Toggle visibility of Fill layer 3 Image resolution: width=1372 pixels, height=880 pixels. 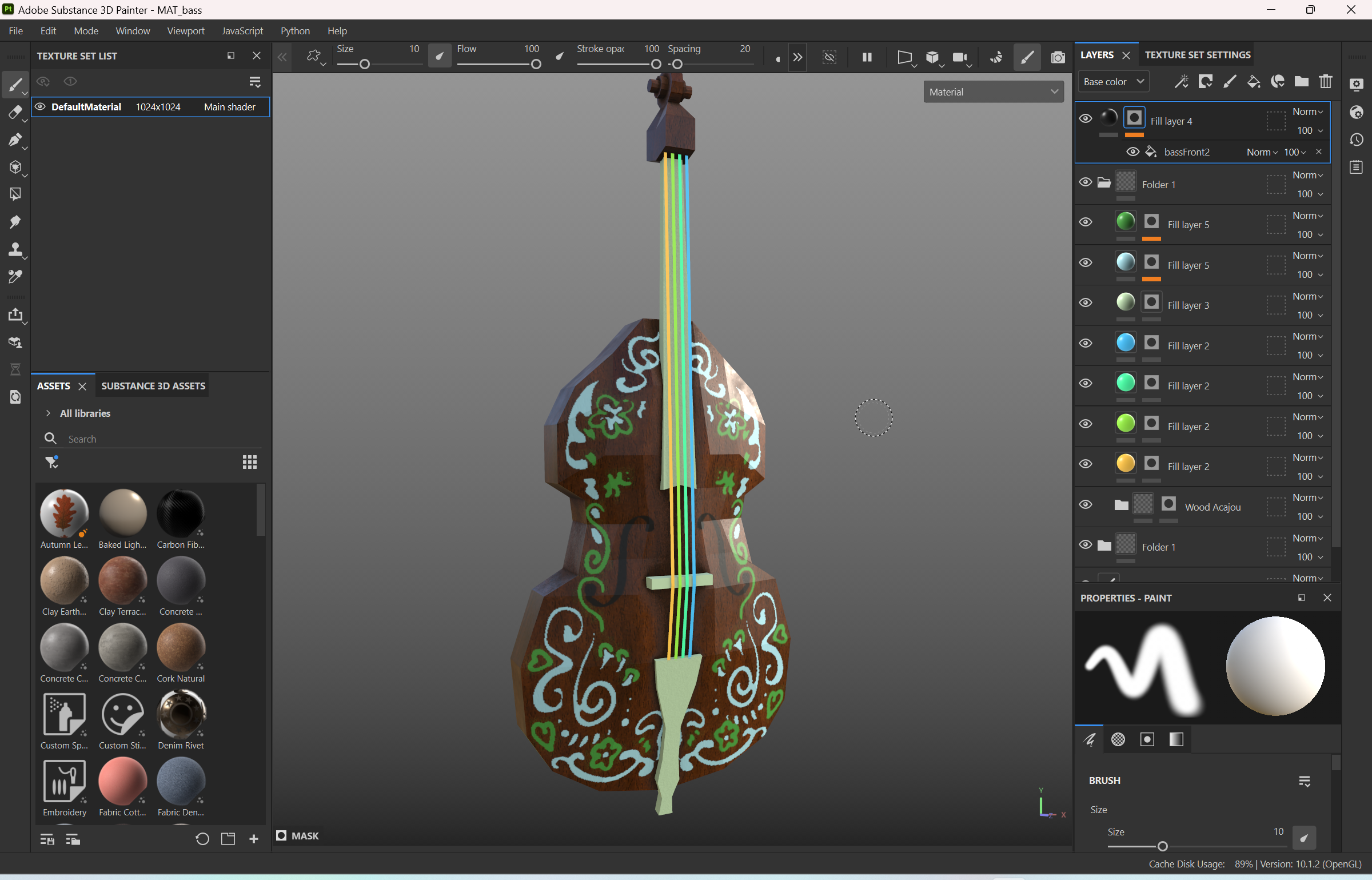click(x=1085, y=302)
